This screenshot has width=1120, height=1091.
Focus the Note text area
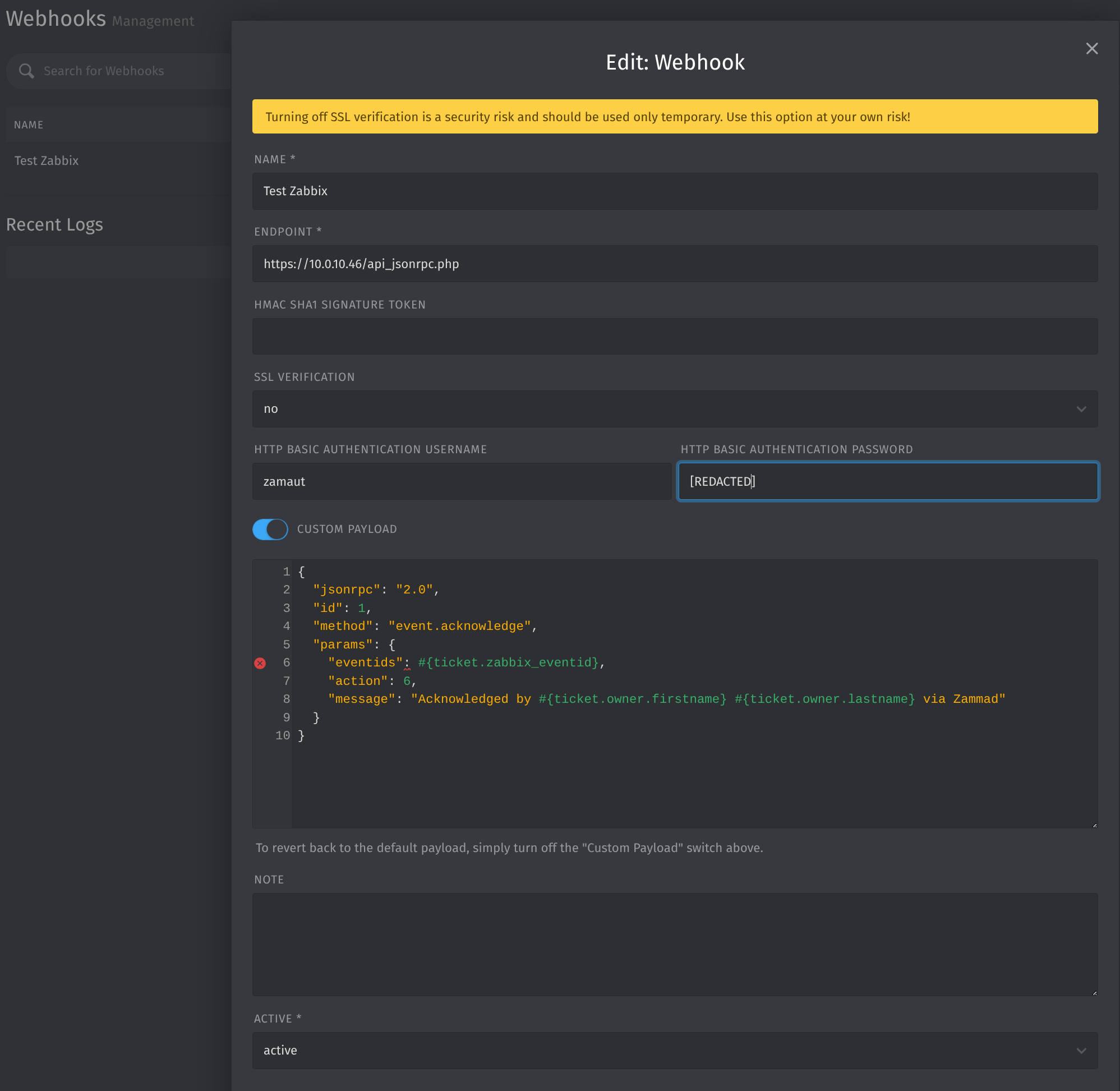click(x=674, y=943)
